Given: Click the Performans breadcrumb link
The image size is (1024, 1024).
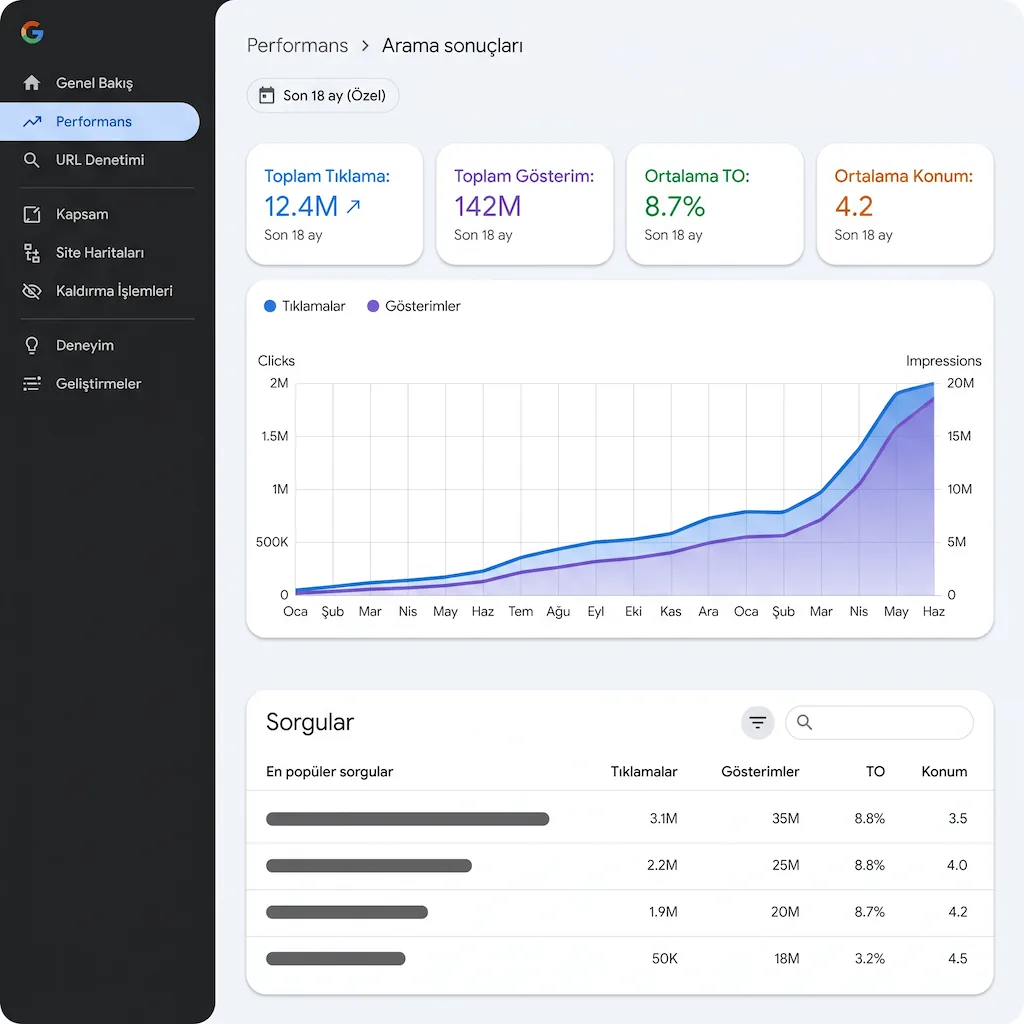Looking at the screenshot, I should (x=297, y=46).
